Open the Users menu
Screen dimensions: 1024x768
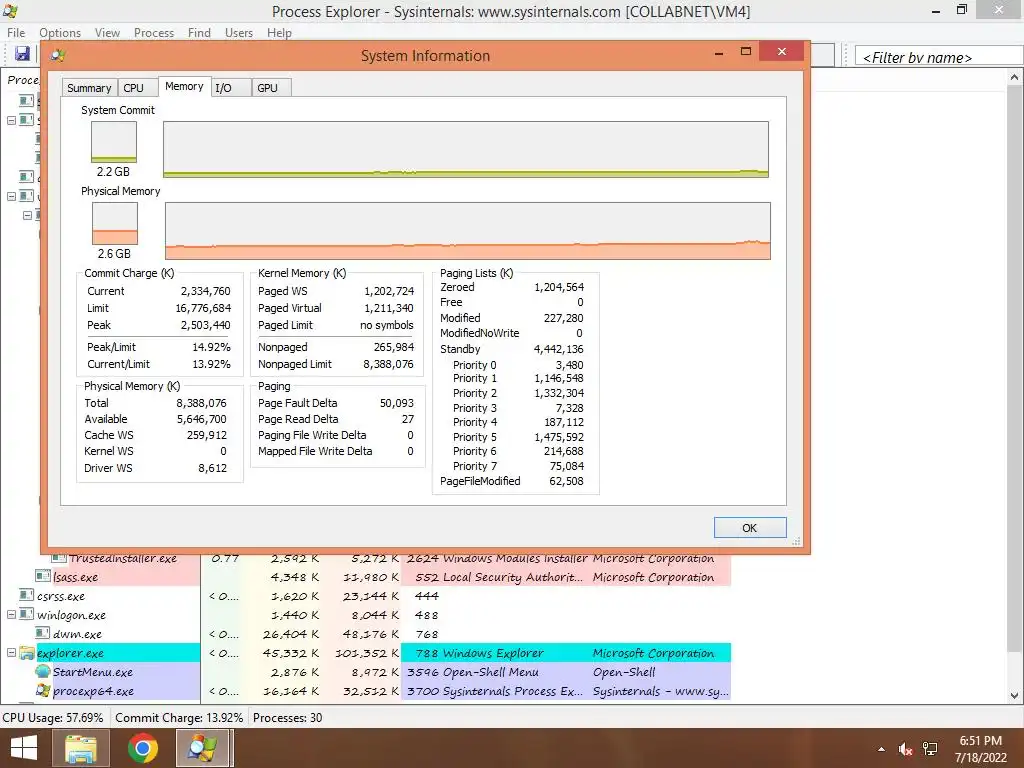(x=239, y=33)
